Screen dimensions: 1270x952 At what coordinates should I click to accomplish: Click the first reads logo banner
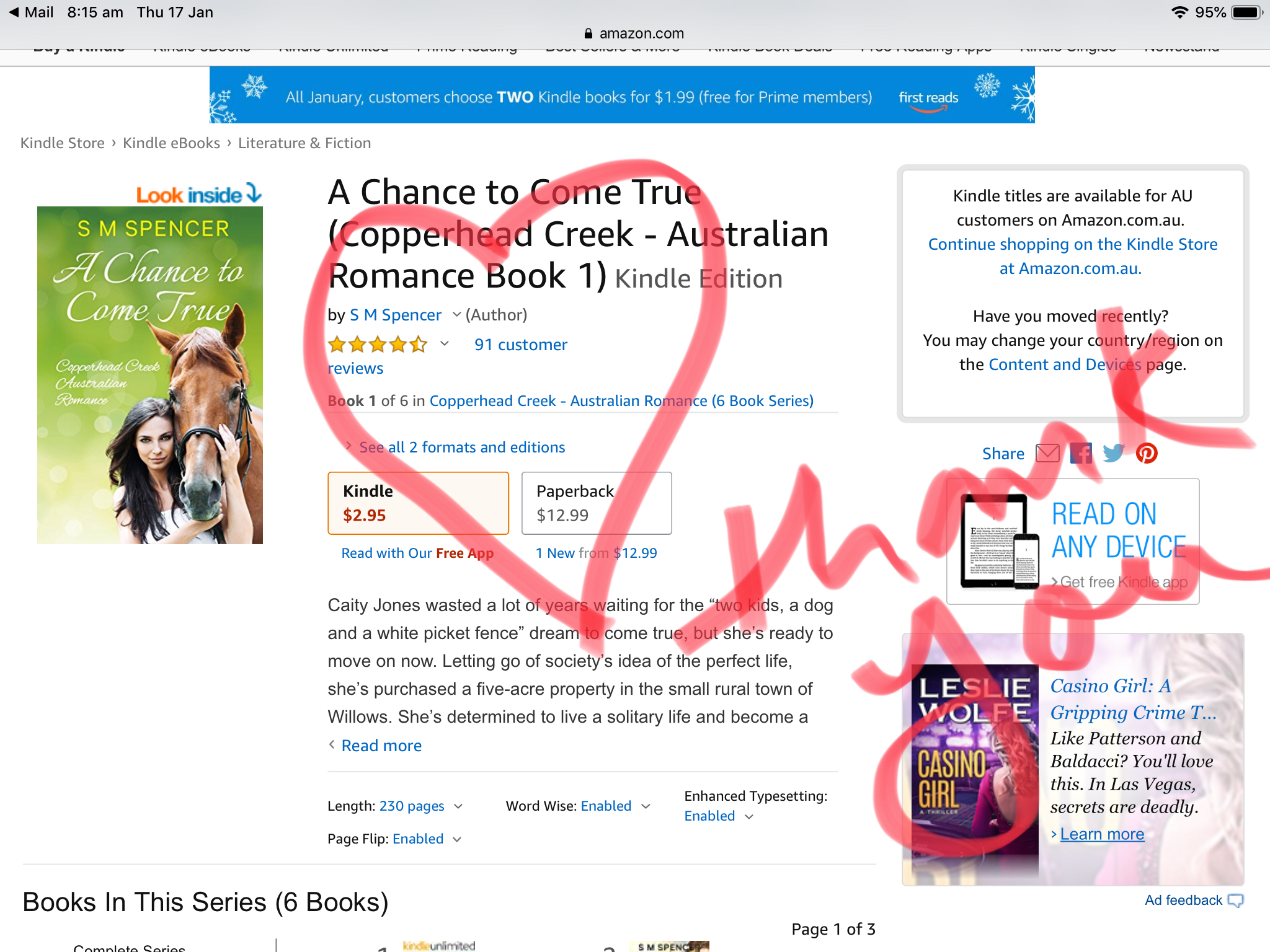tap(928, 98)
